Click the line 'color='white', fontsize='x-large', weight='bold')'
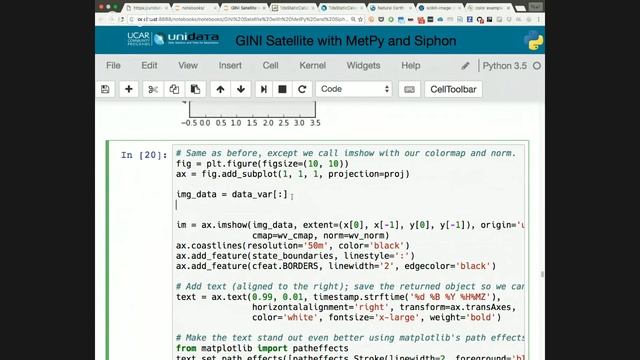The width and height of the screenshot is (640, 360). pos(376,317)
